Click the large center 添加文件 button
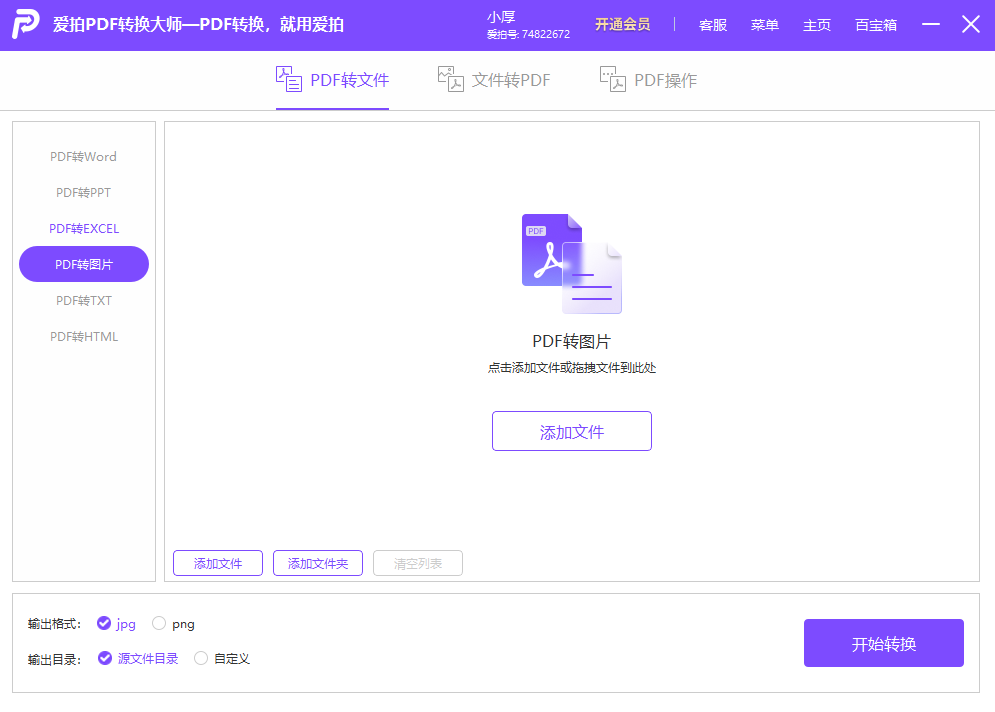The height and width of the screenshot is (712, 995). coord(572,432)
